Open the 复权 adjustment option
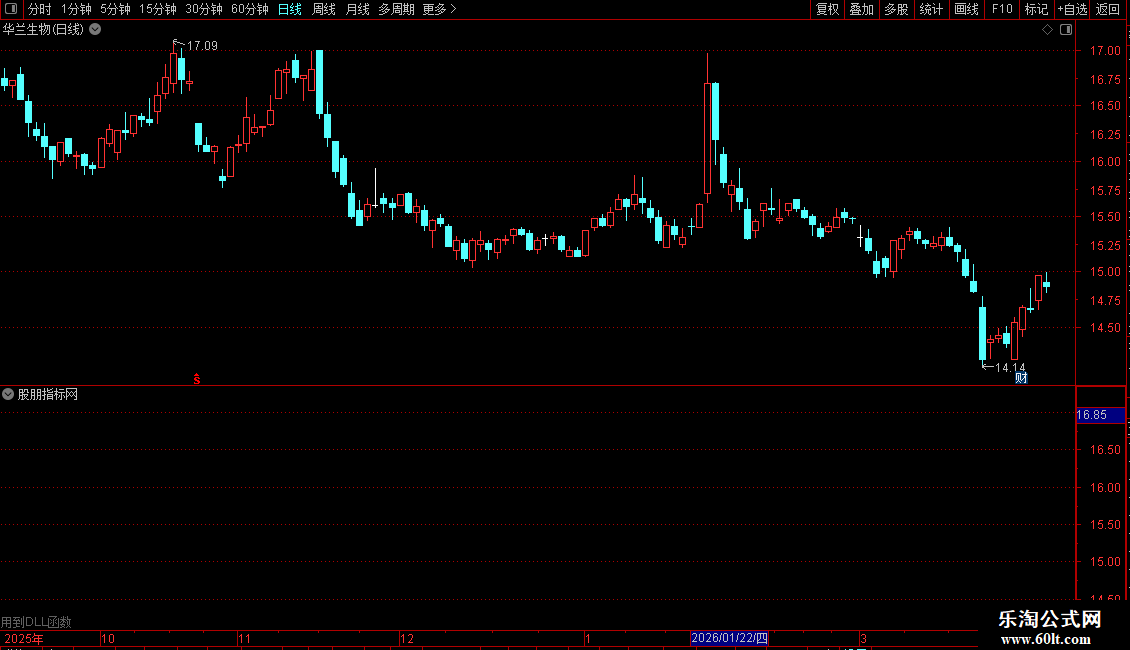Image resolution: width=1130 pixels, height=650 pixels. point(827,9)
